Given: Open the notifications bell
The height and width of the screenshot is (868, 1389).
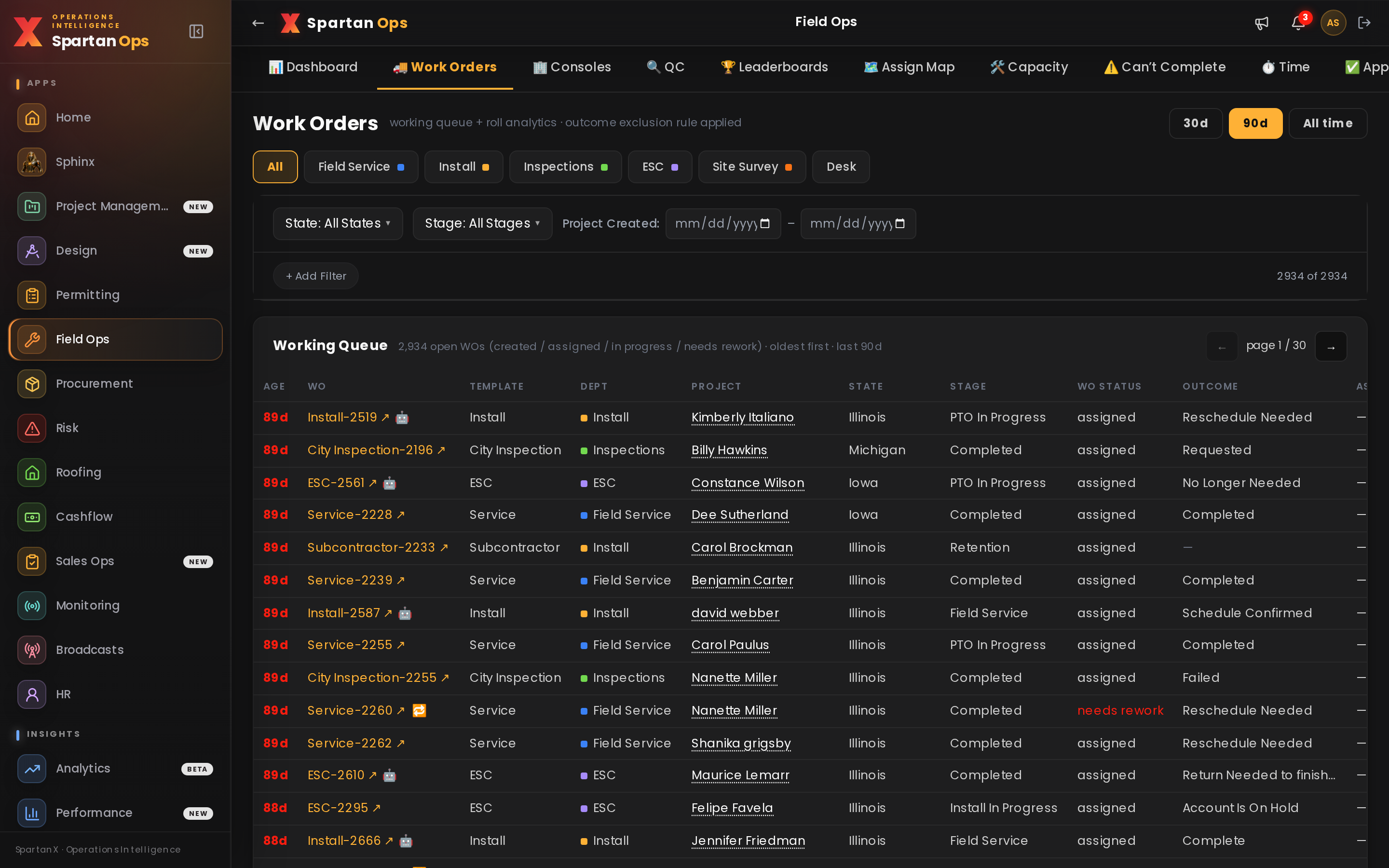Looking at the screenshot, I should [x=1298, y=23].
